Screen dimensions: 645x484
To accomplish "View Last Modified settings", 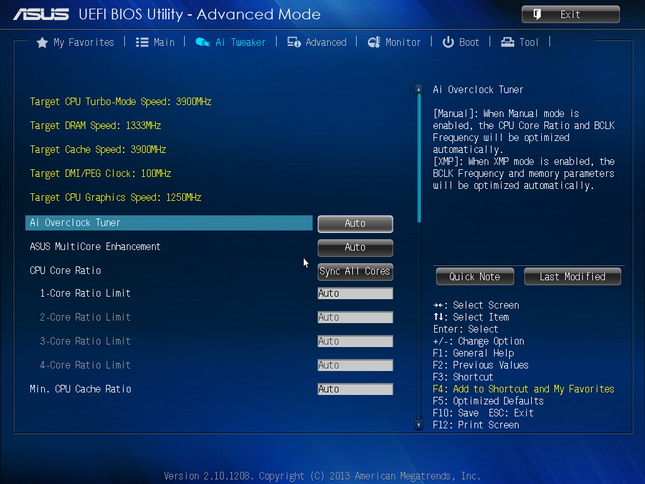I will [572, 277].
